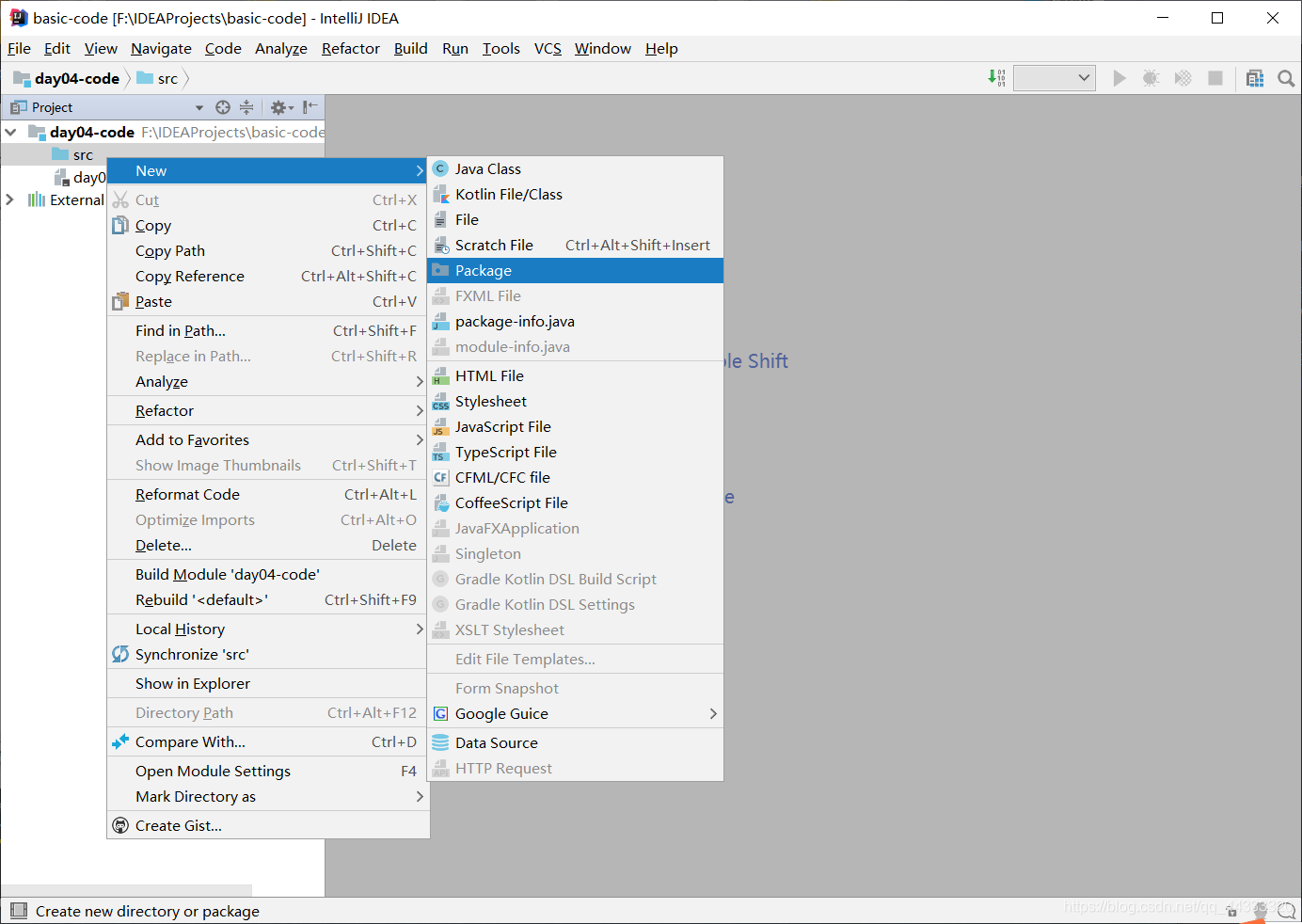
Task: Click Scroll from Source target icon
Action: [223, 107]
